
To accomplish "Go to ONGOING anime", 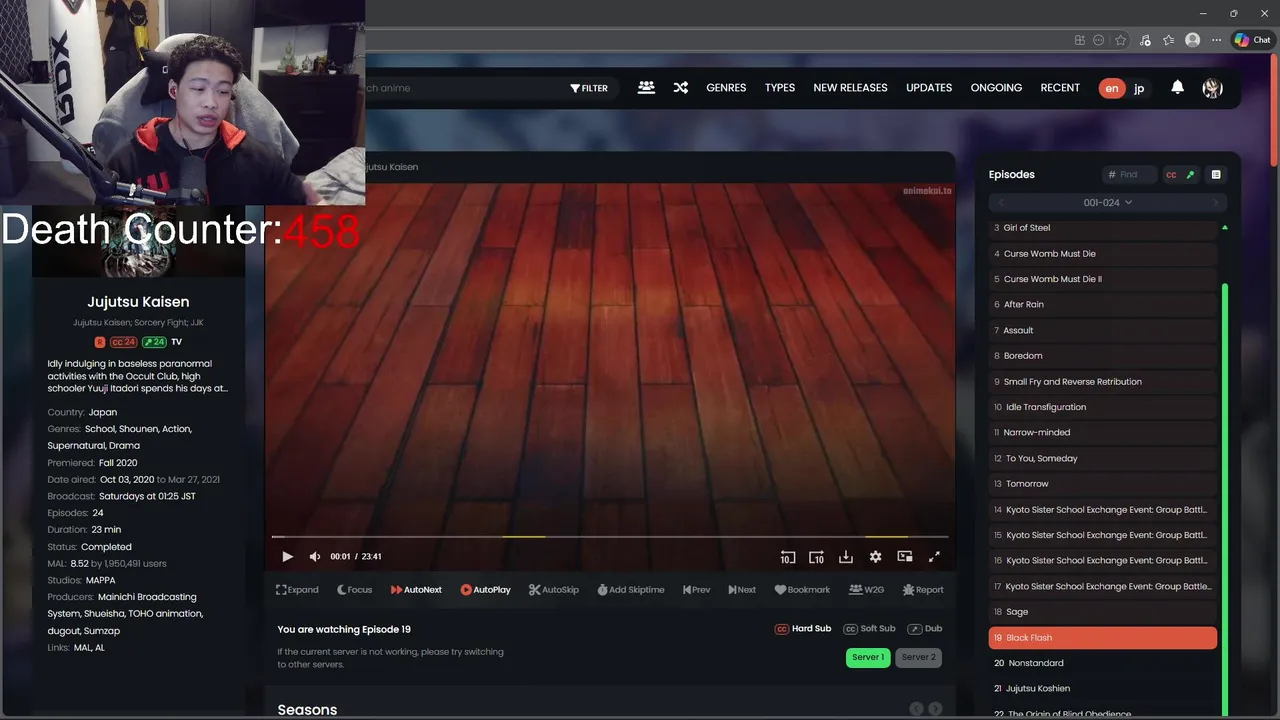I will [x=996, y=88].
